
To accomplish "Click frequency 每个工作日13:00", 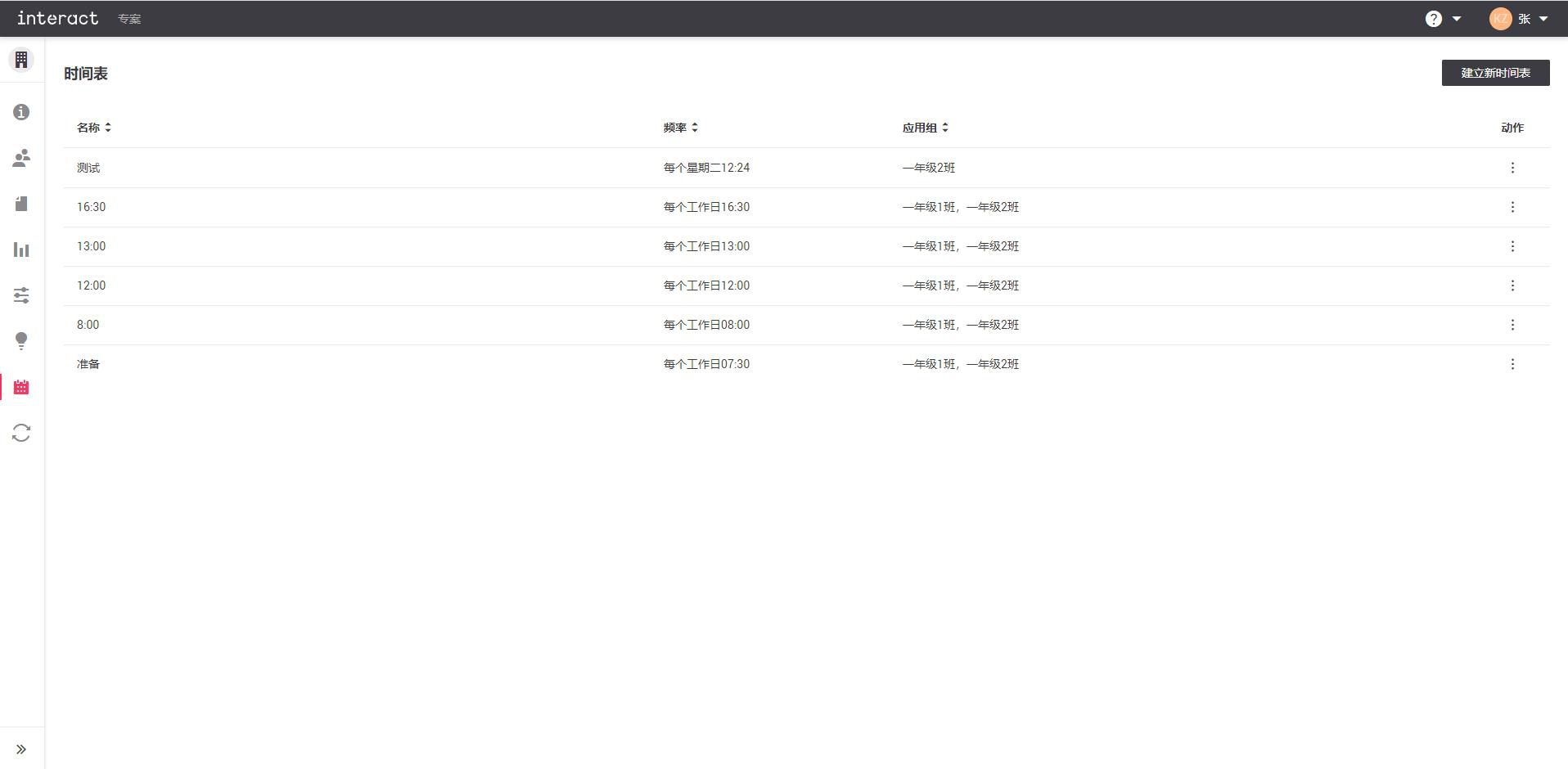I will tap(706, 246).
